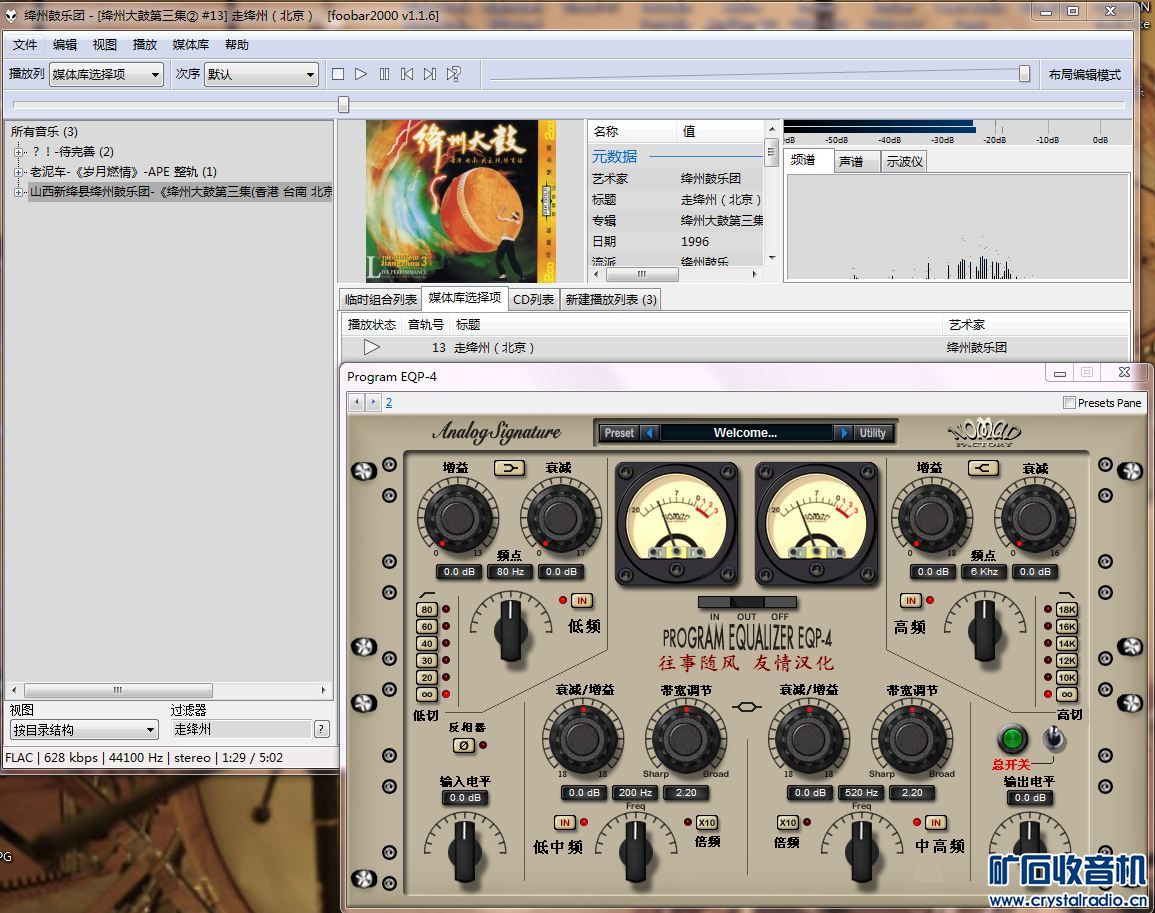Open the 次序 playback order dropdown
Screen dimensions: 1155x913
261,74
